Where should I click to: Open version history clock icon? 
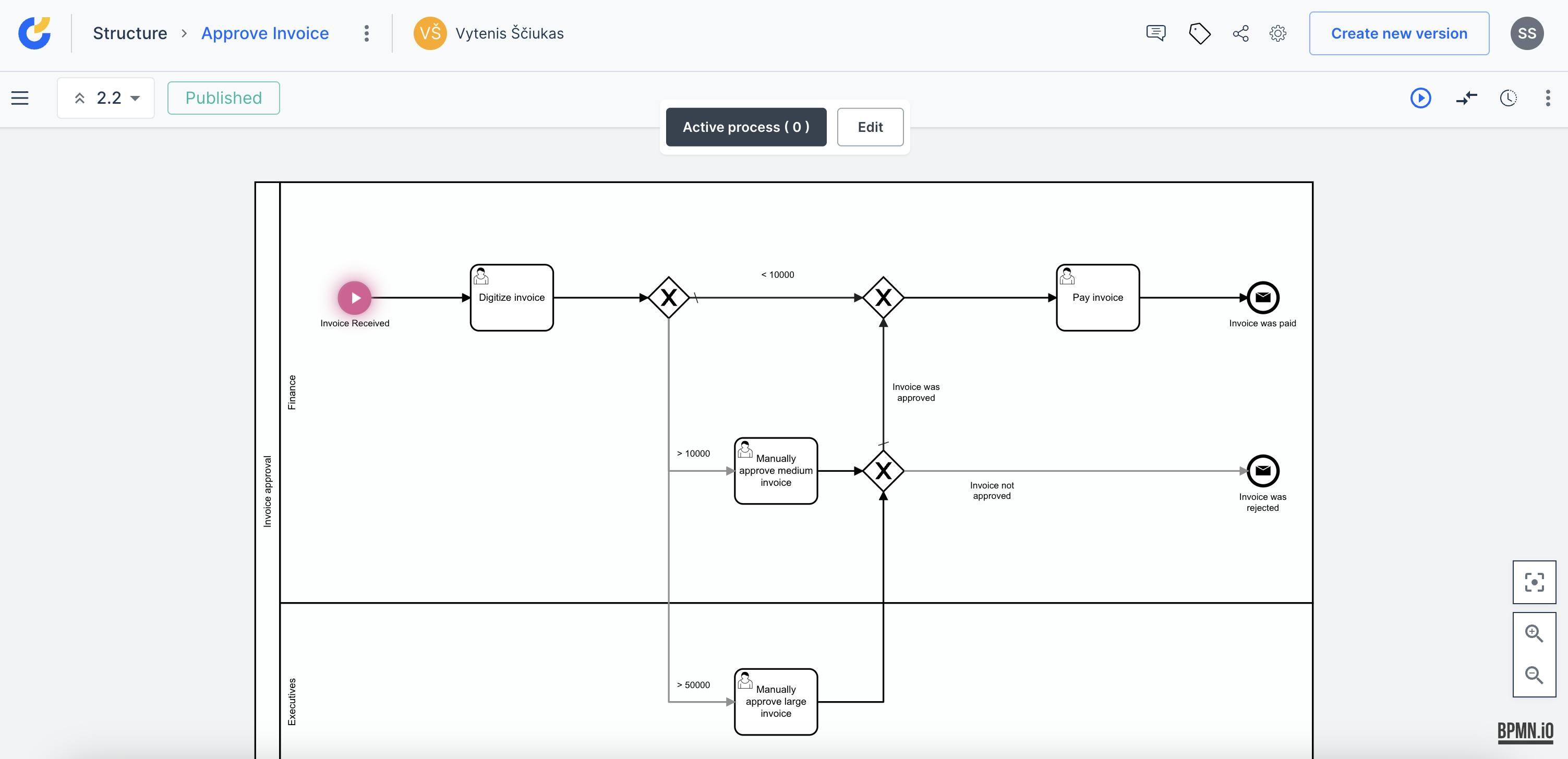(x=1507, y=98)
